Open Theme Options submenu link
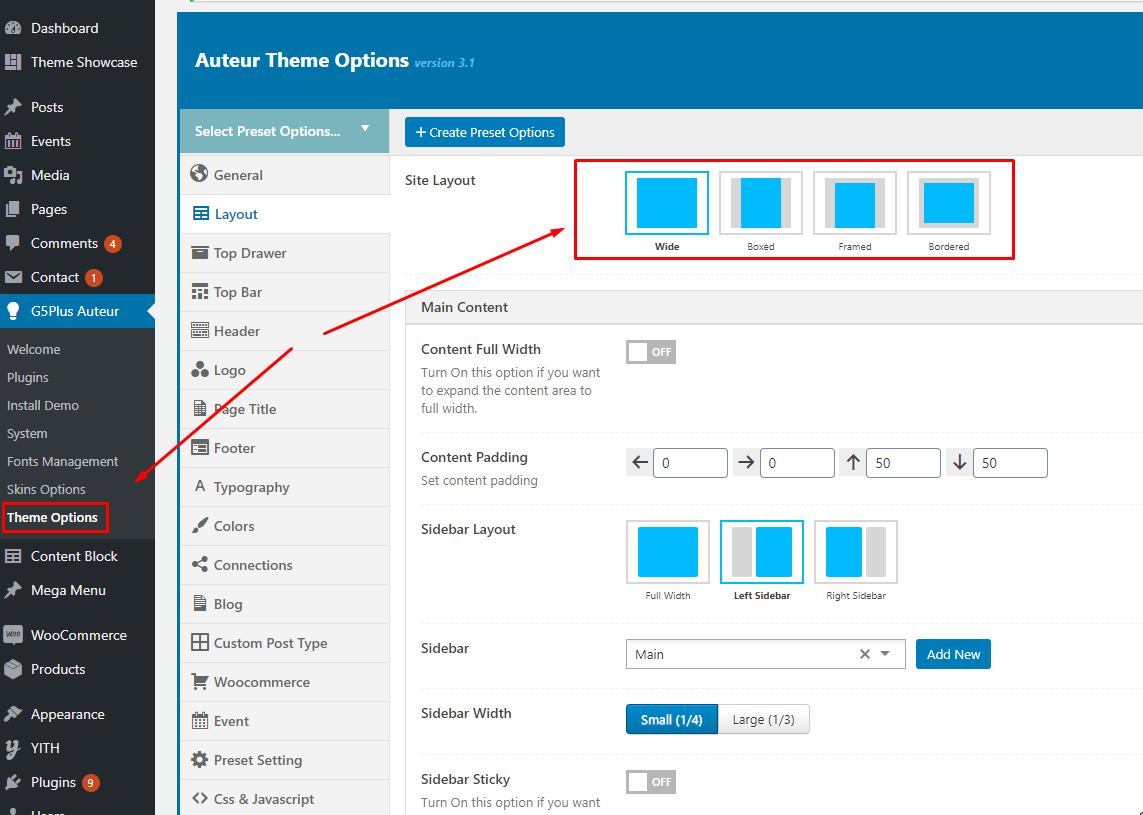This screenshot has height=815, width=1143. 52,518
